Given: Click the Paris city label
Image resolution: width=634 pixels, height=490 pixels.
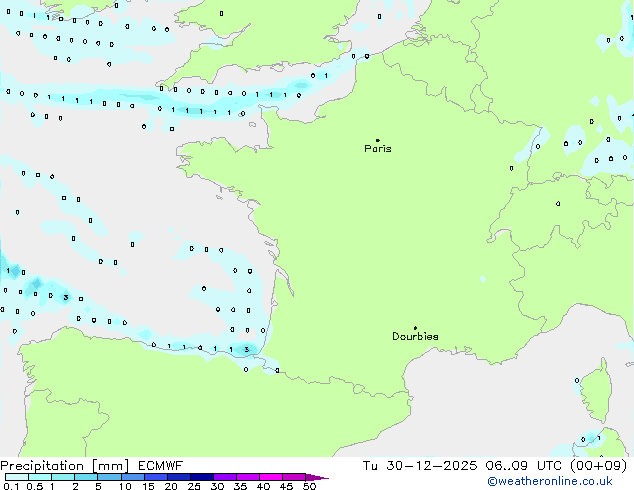Looking at the screenshot, I should coord(378,149).
